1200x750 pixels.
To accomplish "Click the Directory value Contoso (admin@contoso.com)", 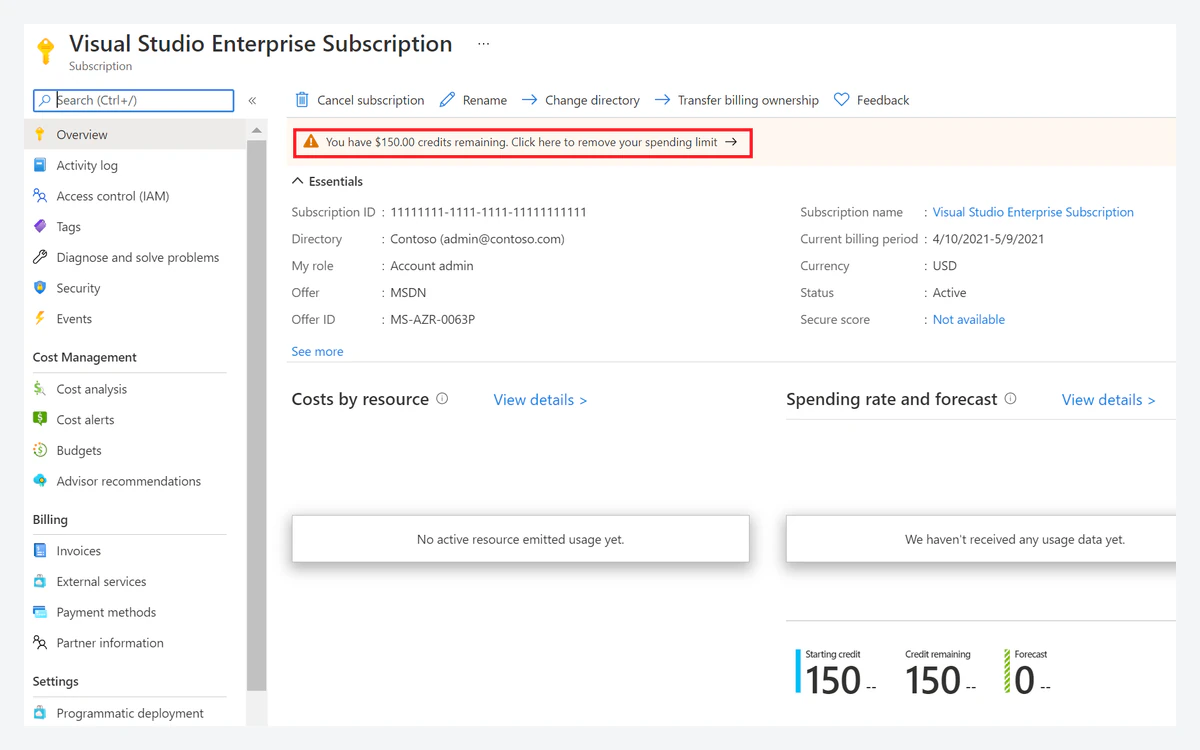I will click(477, 239).
